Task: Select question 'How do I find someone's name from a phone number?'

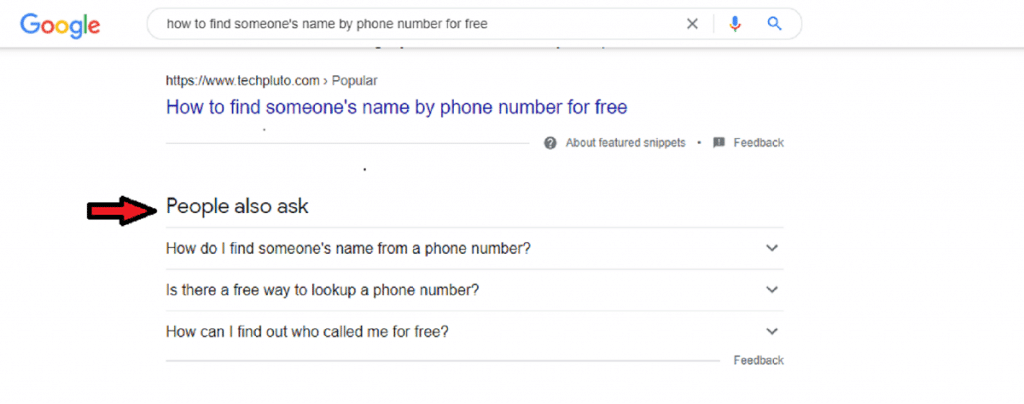Action: (x=348, y=248)
